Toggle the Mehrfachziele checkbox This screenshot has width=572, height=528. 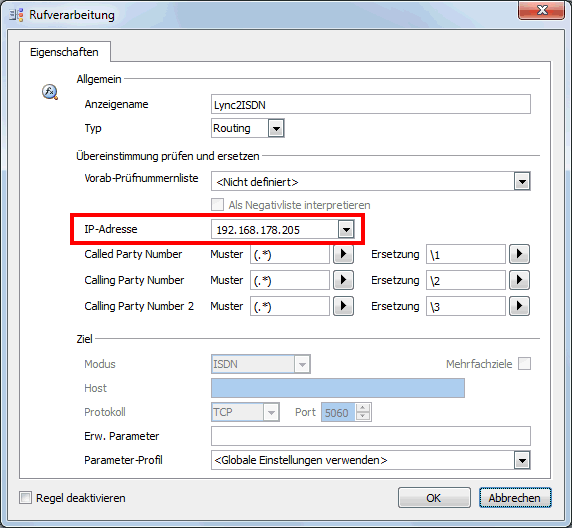point(525,363)
